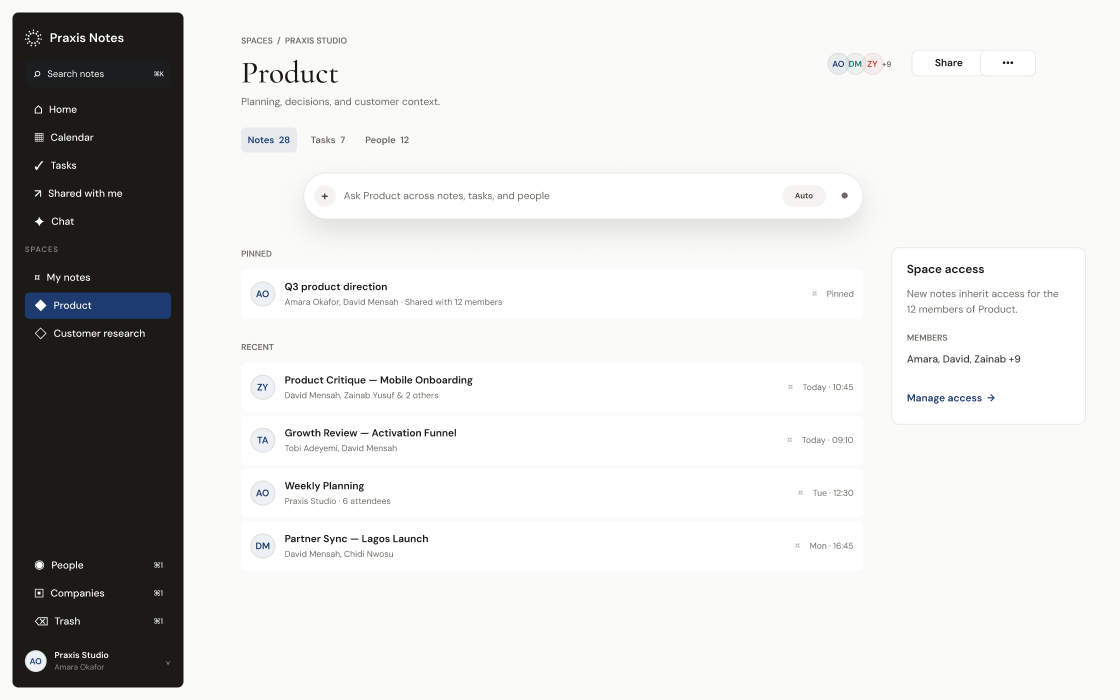Open Growth Review — Activation Funnel note
The height and width of the screenshot is (700, 1120).
(x=551, y=440)
